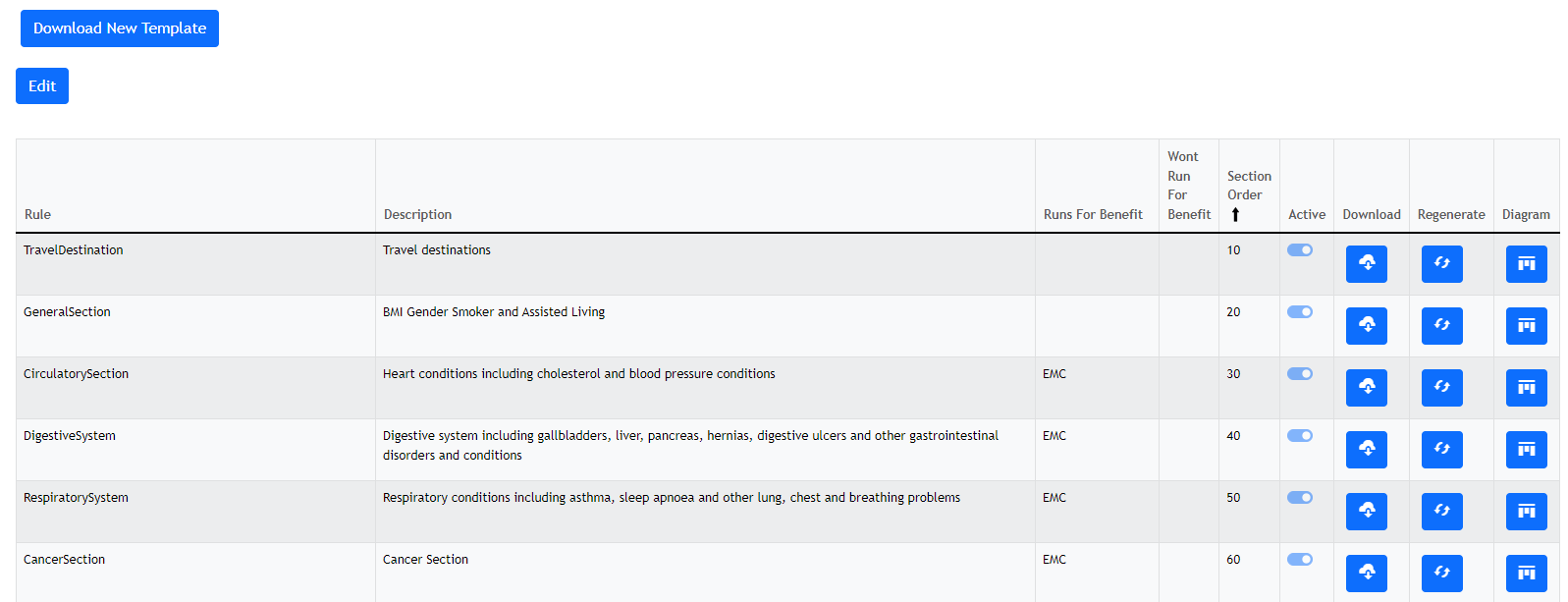Sort by the Section Order arrow
This screenshot has width=1568, height=602.
(x=1235, y=215)
